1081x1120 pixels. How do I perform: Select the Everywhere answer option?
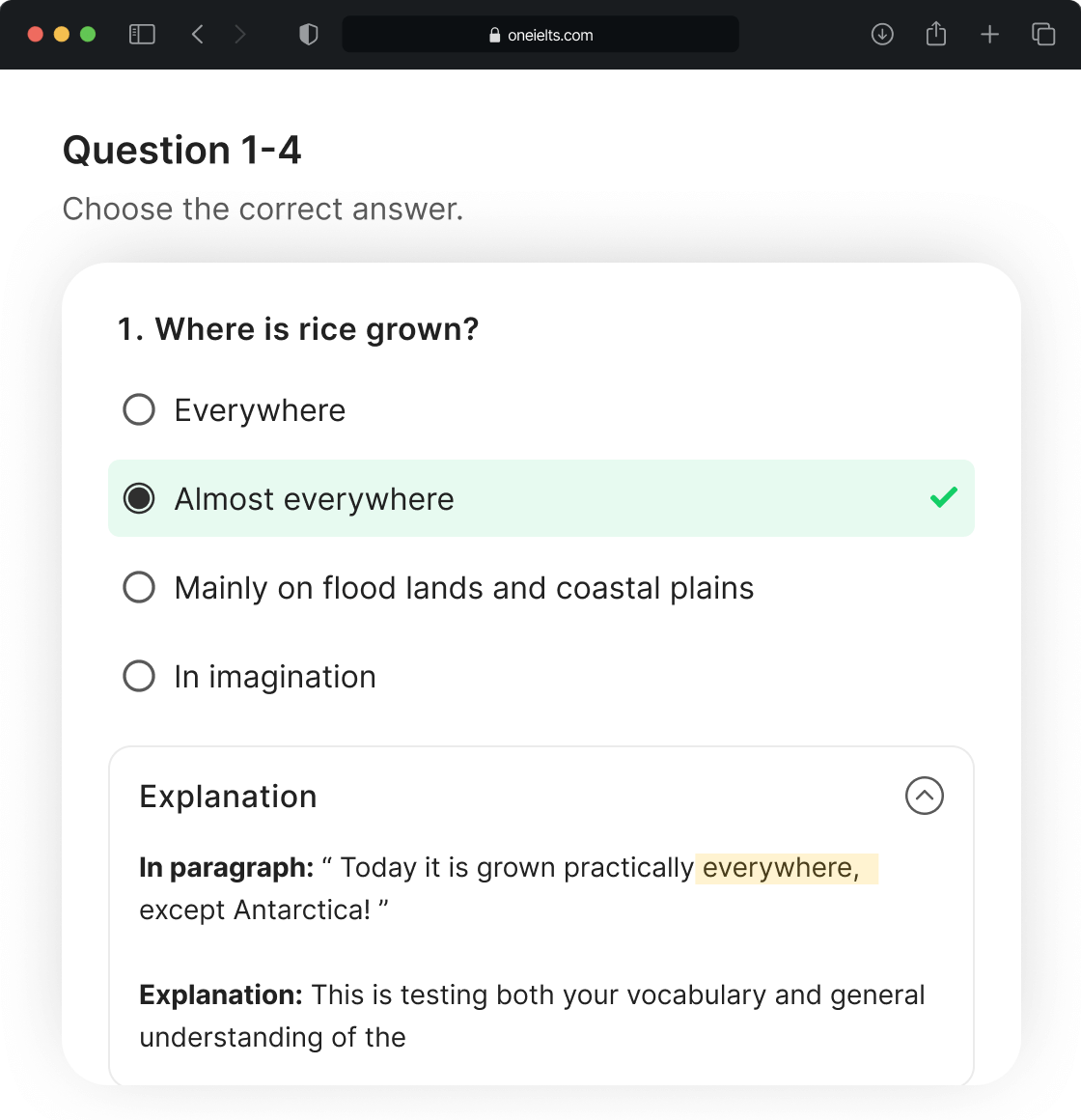(139, 409)
